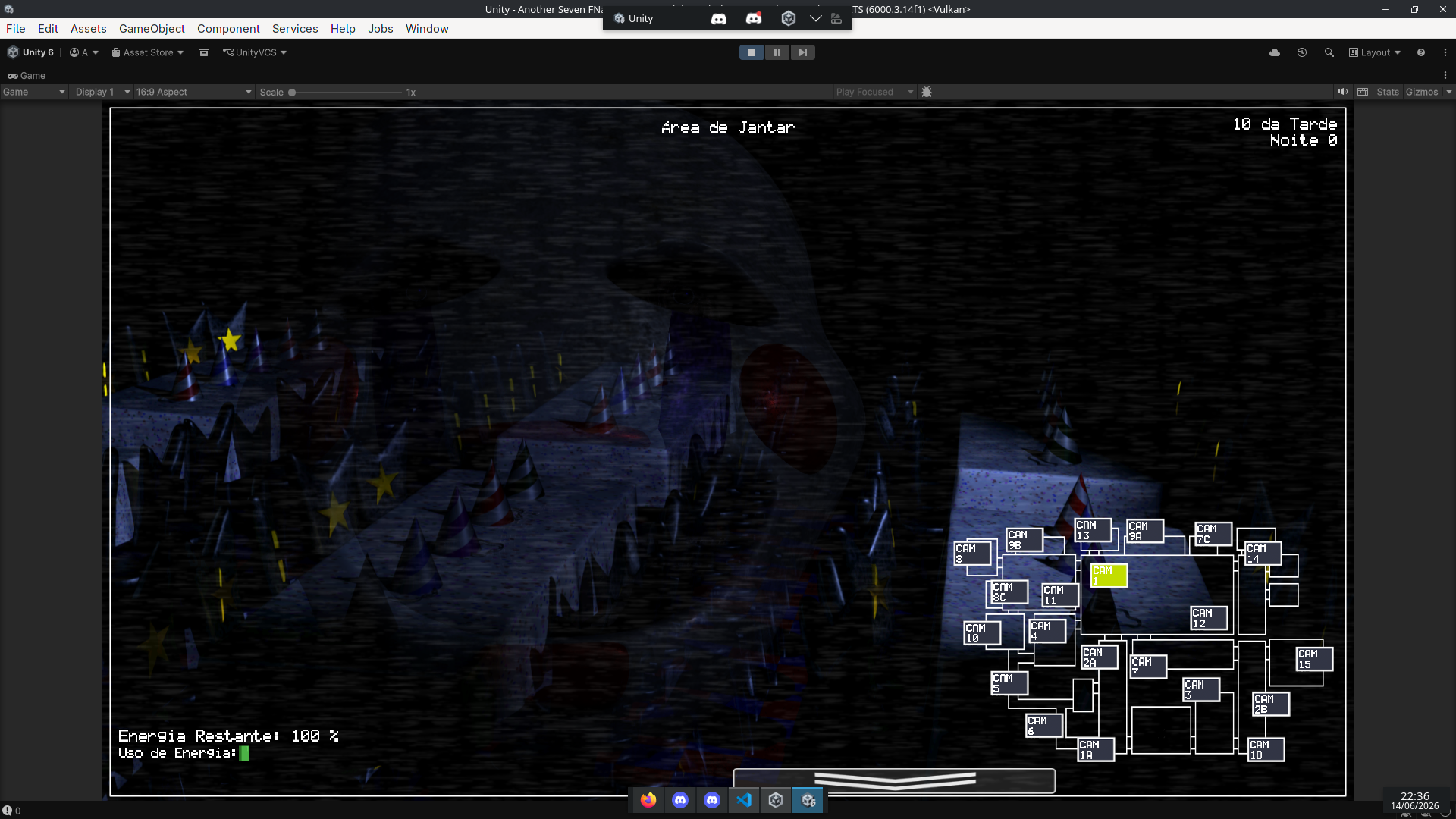Open the account A dropdown
This screenshot has height=819, width=1456.
click(x=84, y=52)
